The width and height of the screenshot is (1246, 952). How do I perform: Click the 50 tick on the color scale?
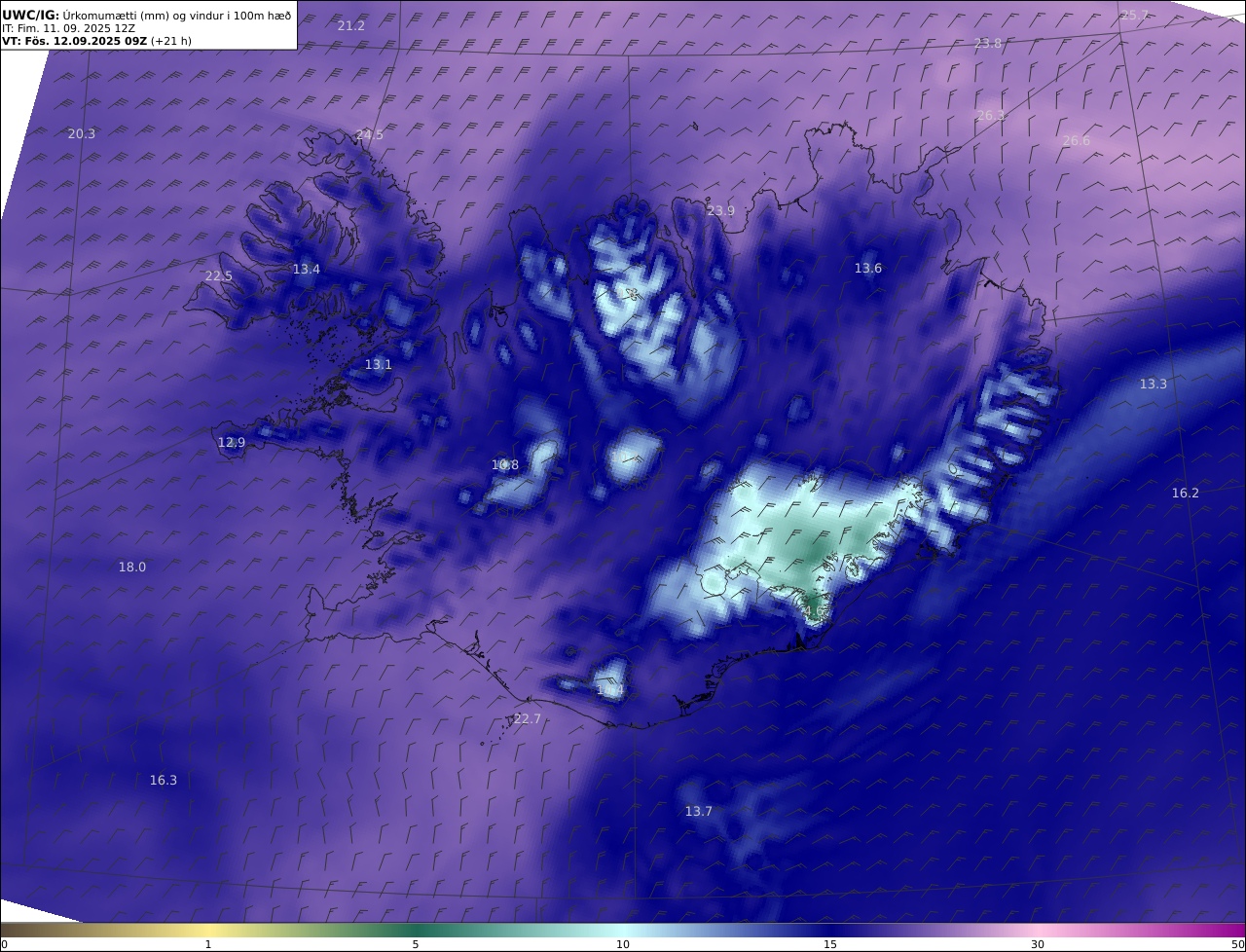pyautogui.click(x=1237, y=944)
